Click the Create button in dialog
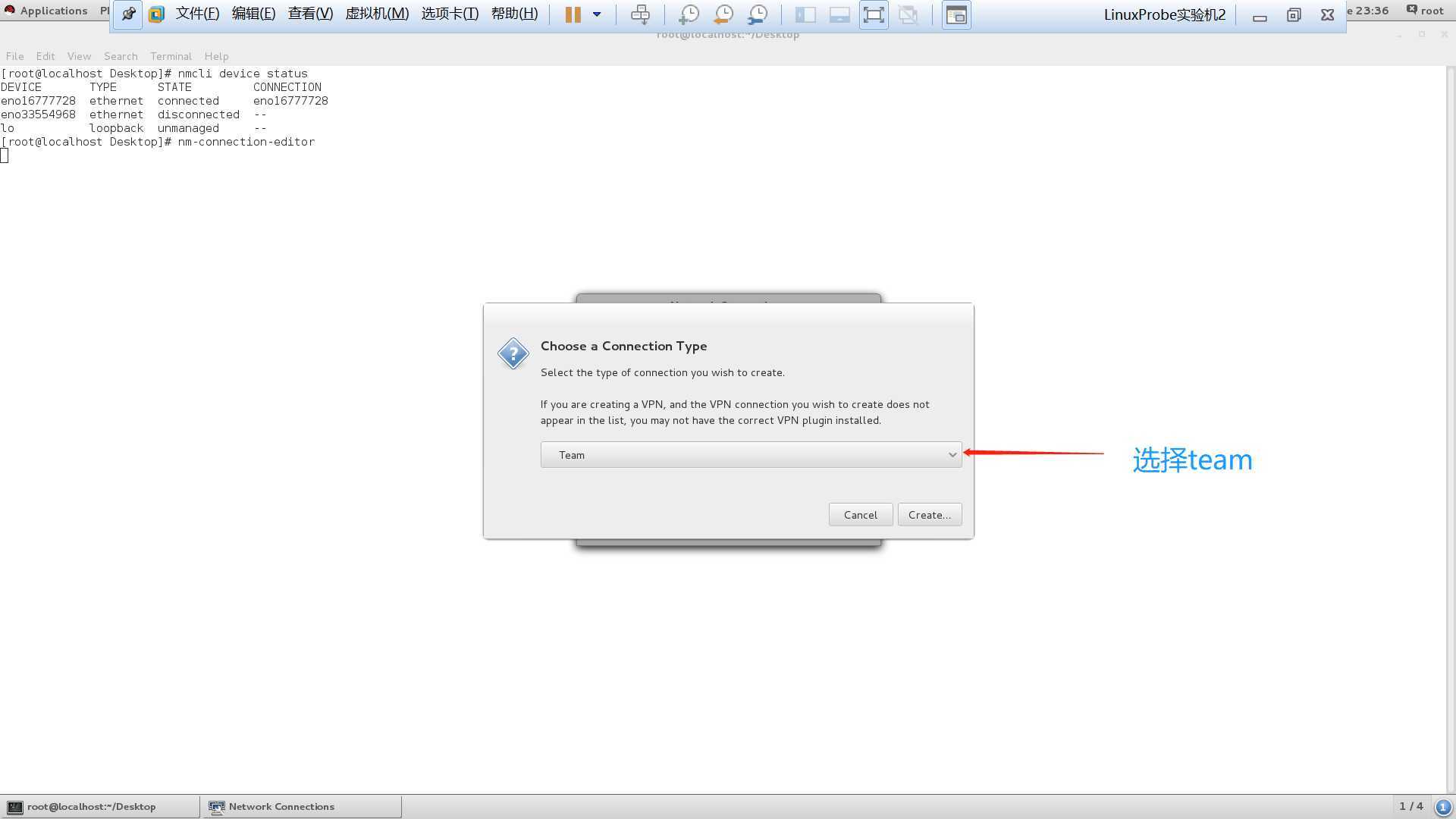The image size is (1456, 819). tap(929, 515)
